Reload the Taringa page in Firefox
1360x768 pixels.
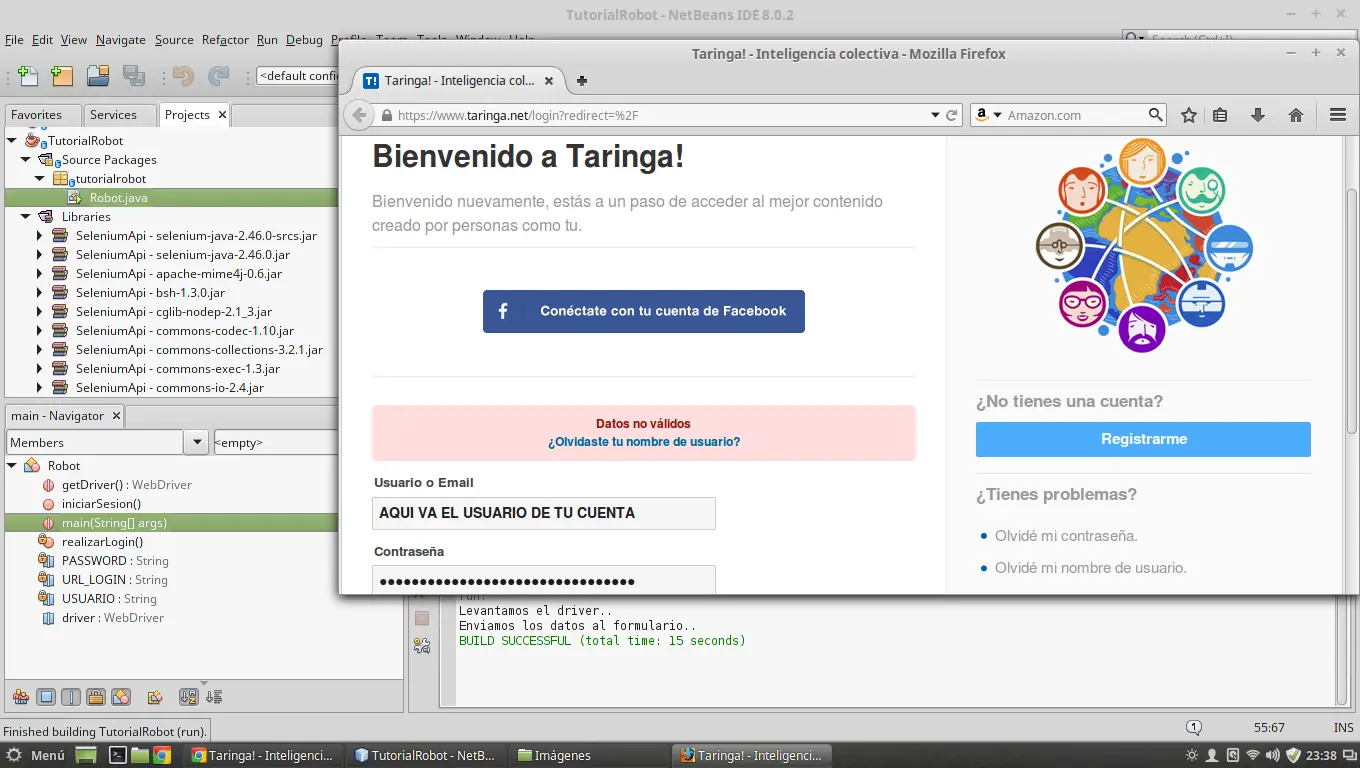pos(952,115)
